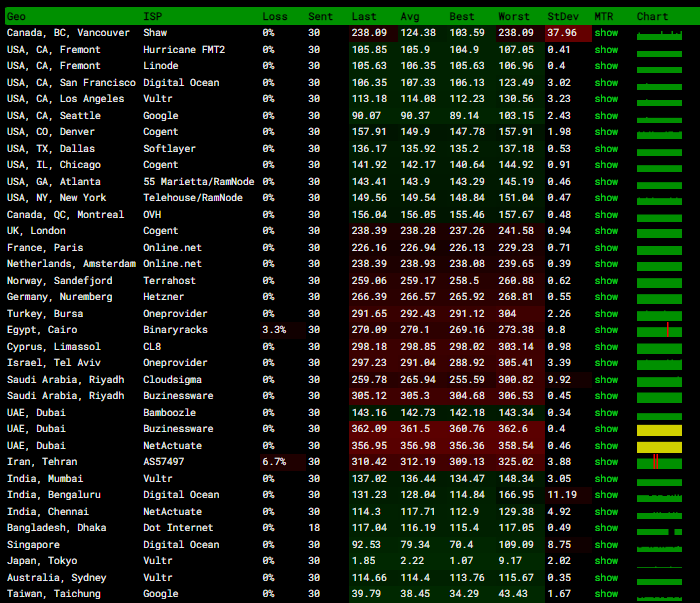Click yellow chart for Dubai NetActuate
700x603 pixels.
[659, 447]
